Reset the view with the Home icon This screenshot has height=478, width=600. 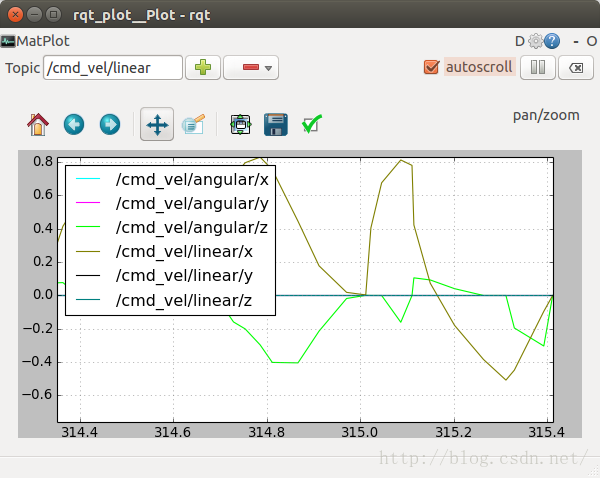tap(38, 124)
